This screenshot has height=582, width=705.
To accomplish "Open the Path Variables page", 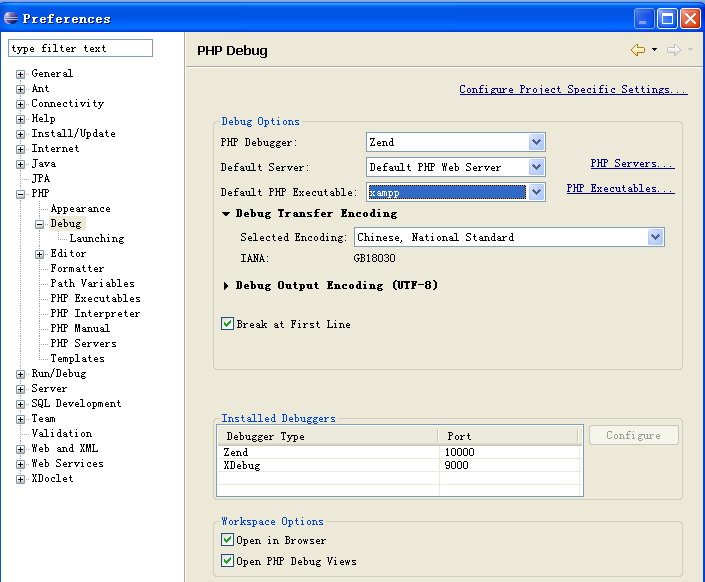I will (92, 283).
